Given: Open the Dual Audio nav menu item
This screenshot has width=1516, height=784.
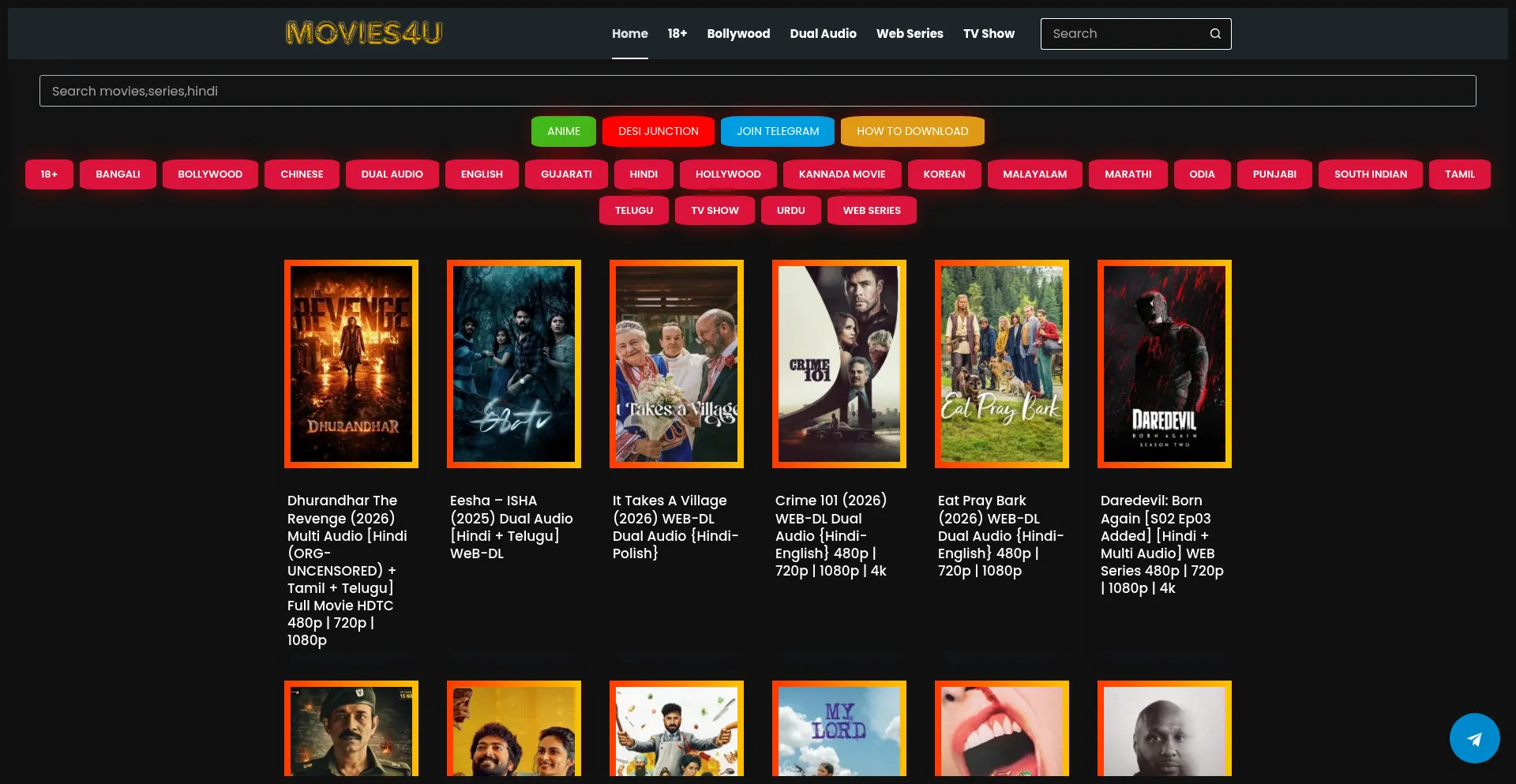Looking at the screenshot, I should click(823, 34).
